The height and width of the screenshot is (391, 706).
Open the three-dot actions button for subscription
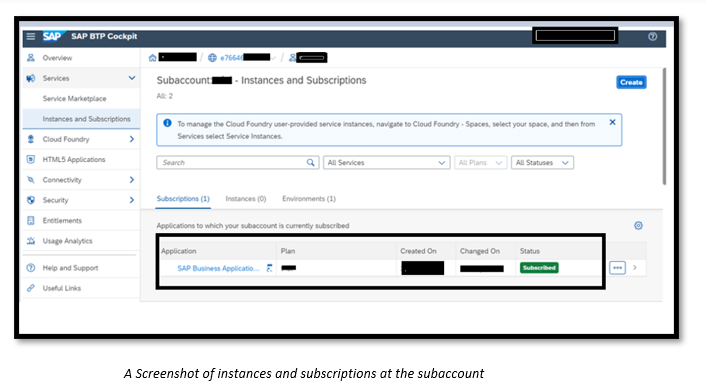coord(617,268)
